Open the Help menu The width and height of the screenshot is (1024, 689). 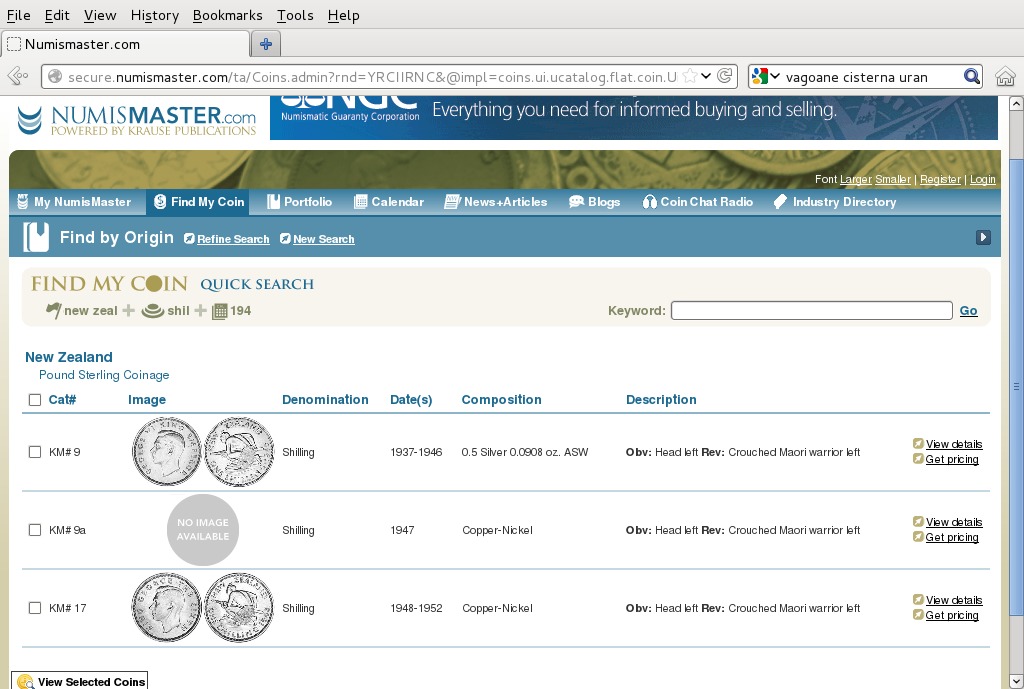coord(344,15)
